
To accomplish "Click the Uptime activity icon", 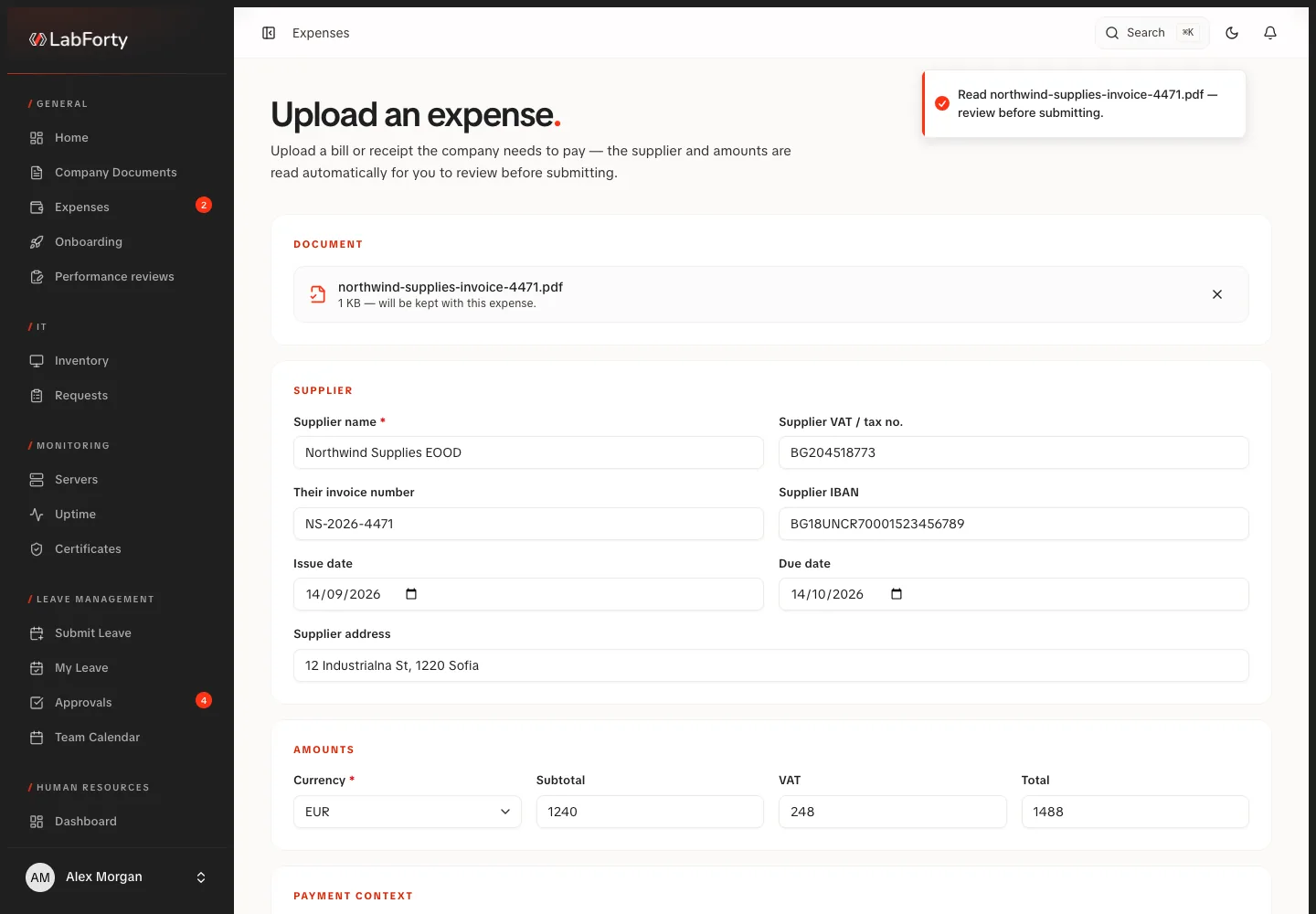I will click(37, 515).
